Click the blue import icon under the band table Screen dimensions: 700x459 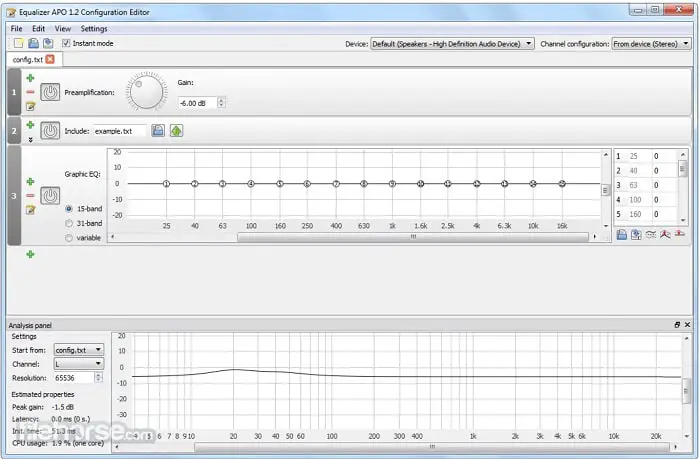(x=622, y=234)
